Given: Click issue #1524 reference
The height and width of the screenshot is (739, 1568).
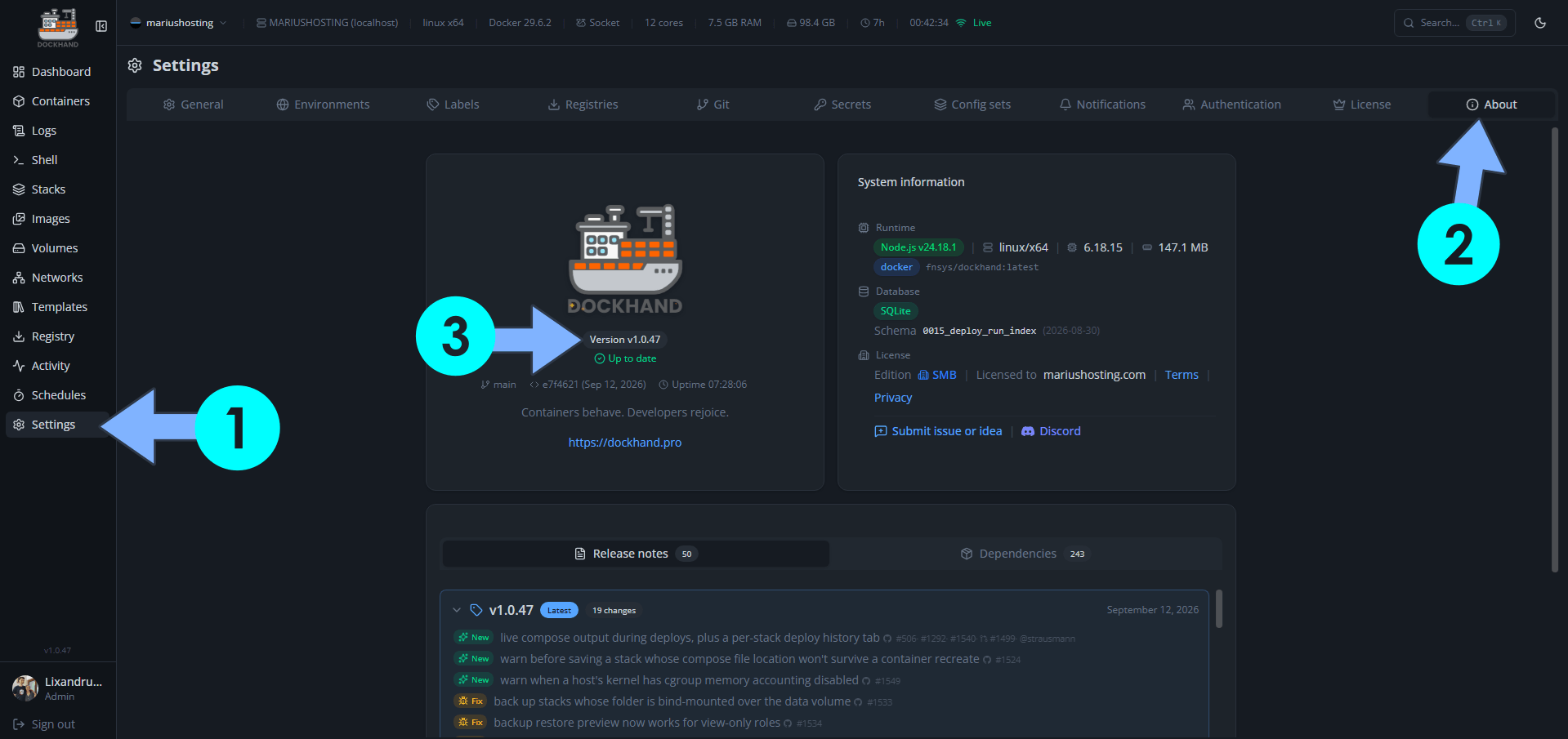Looking at the screenshot, I should pos(1008,660).
